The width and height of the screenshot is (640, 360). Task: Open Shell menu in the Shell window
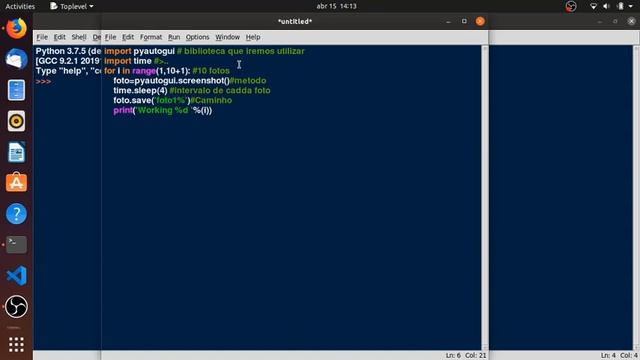coord(79,37)
